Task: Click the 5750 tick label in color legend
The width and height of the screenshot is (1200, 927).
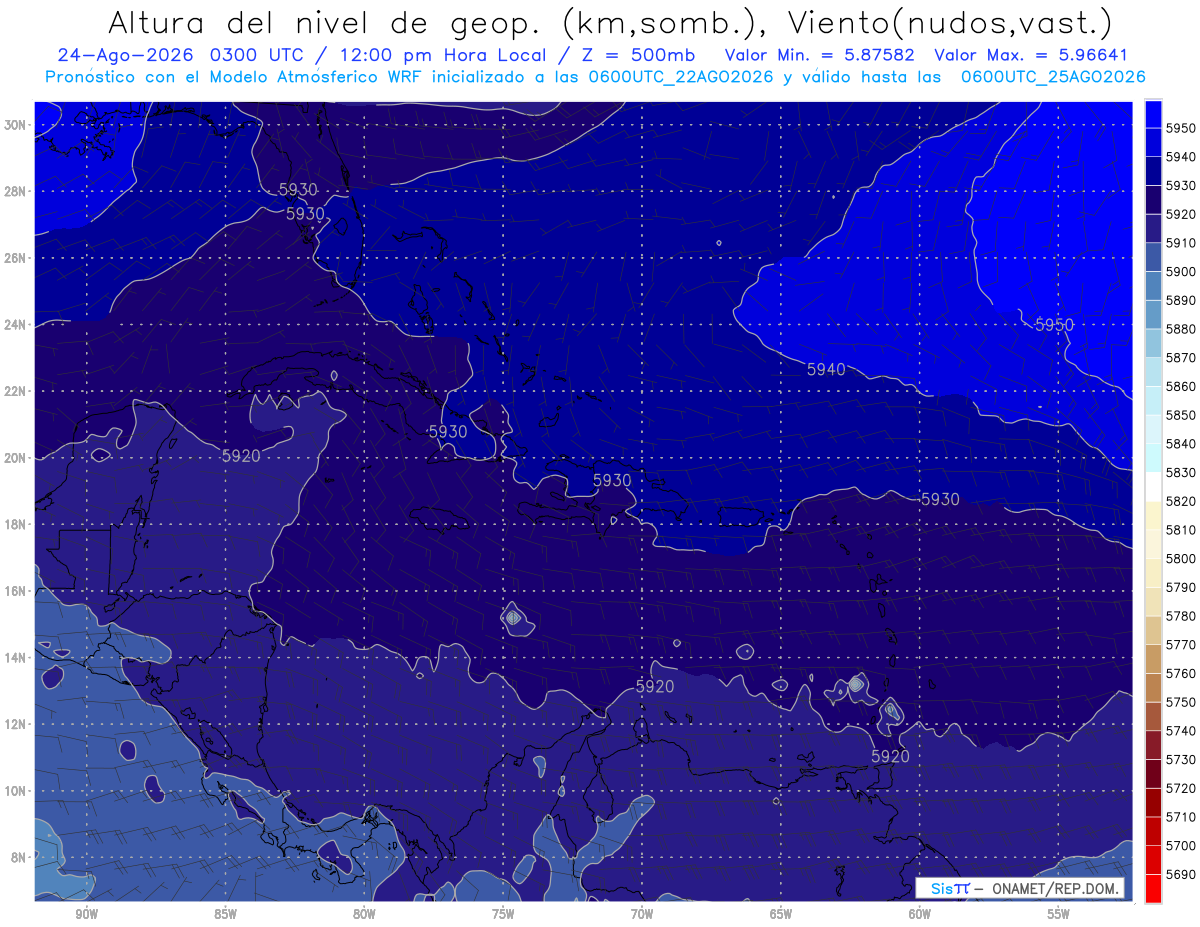Action: click(1181, 702)
